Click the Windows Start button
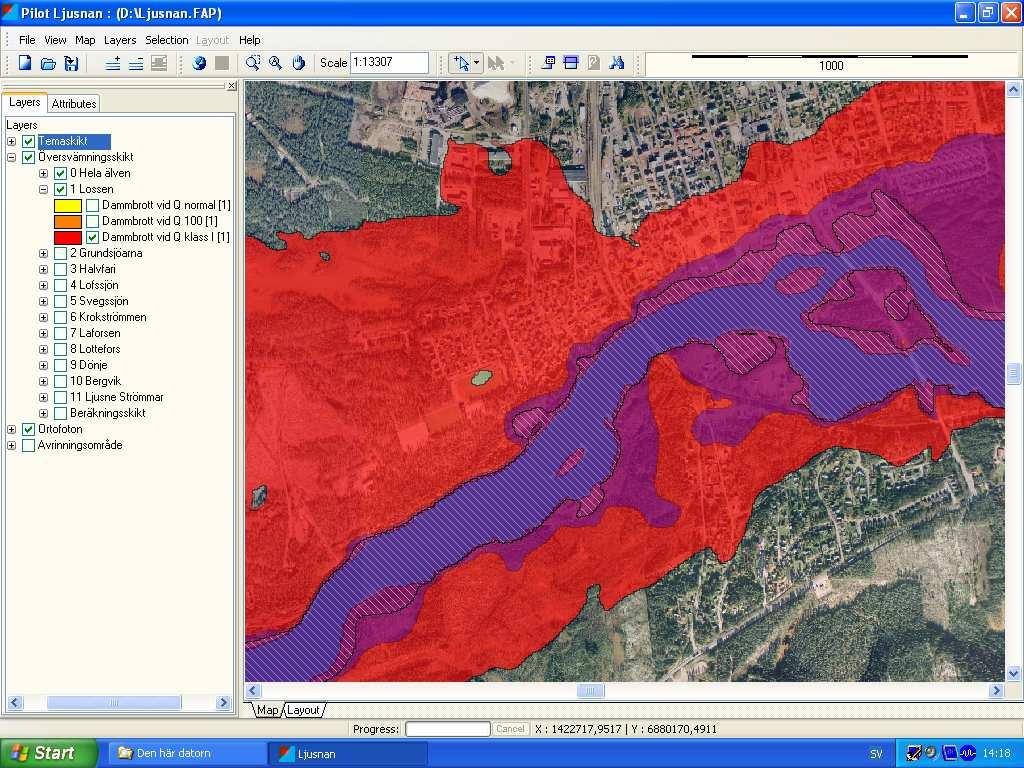The width and height of the screenshot is (1024, 768). click(49, 754)
